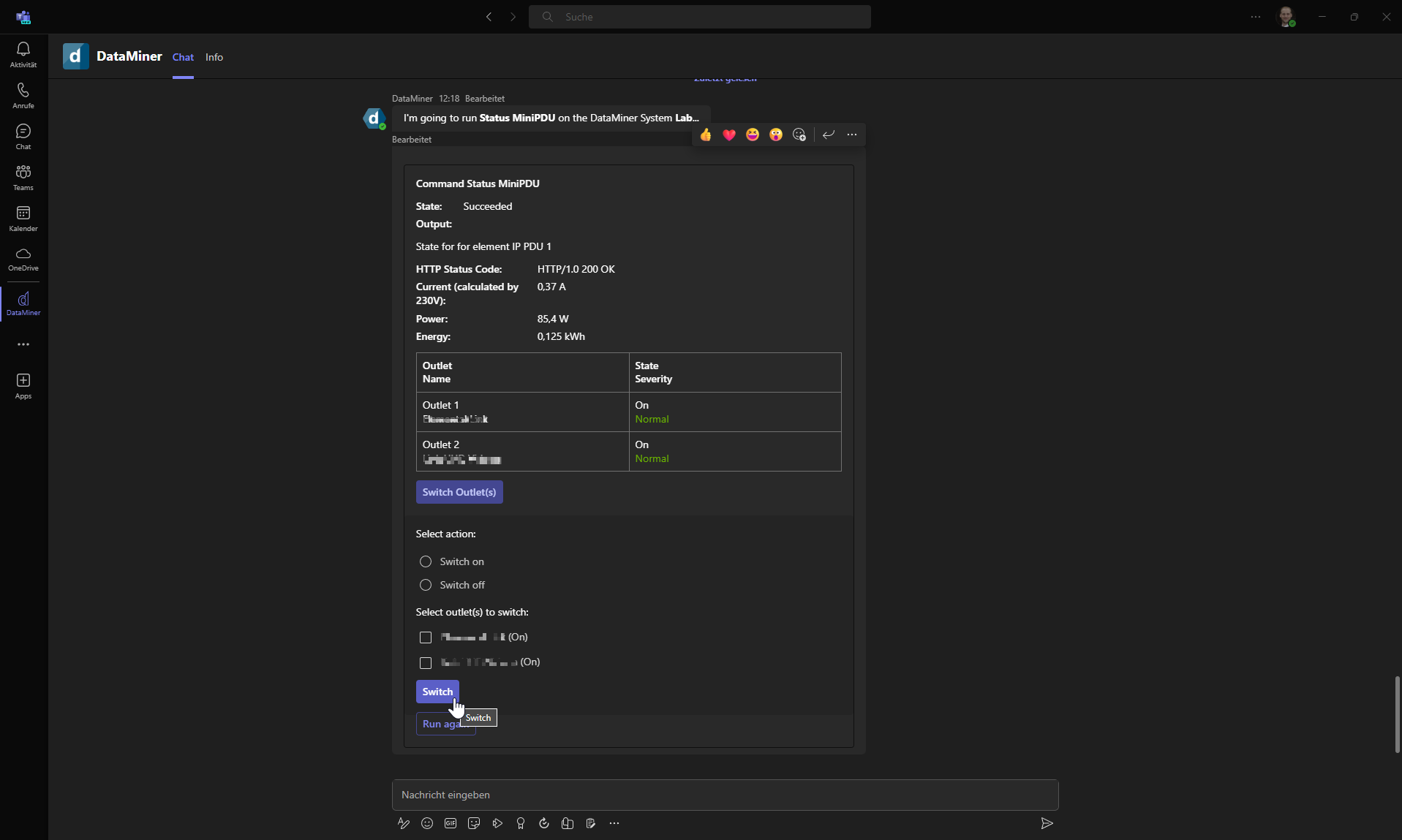This screenshot has width=1402, height=840.
Task: Click the 'Command Status MiniPDU' heading
Action: pos(478,183)
